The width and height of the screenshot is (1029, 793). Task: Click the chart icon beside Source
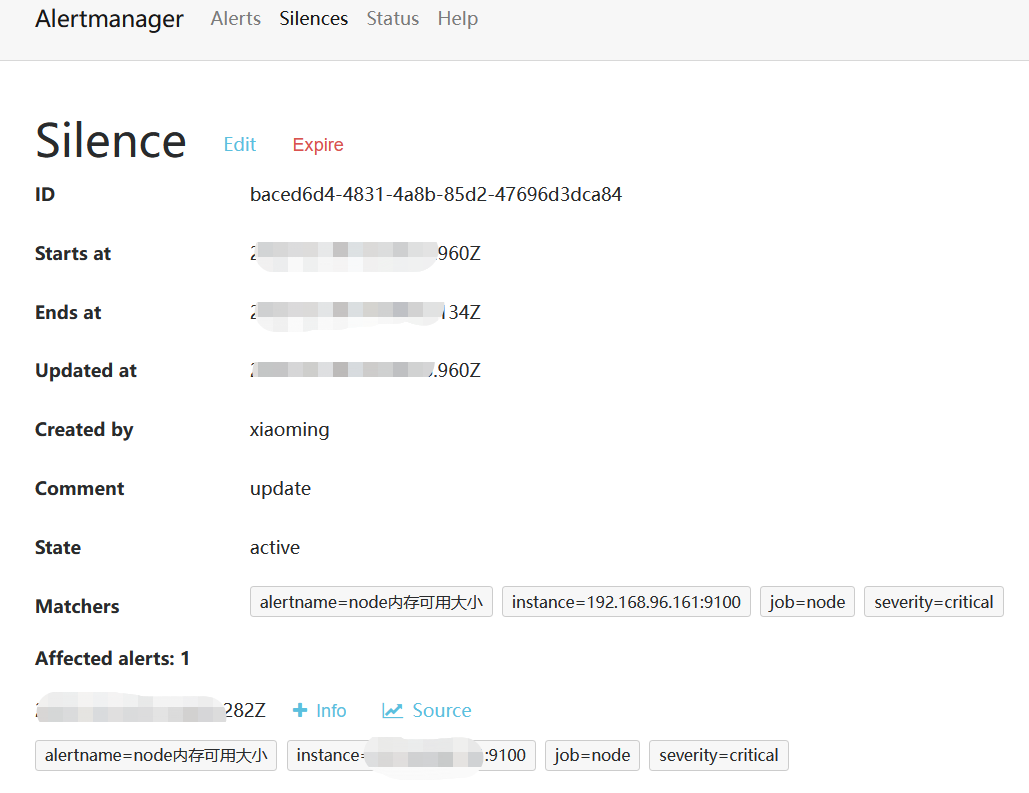click(x=392, y=710)
